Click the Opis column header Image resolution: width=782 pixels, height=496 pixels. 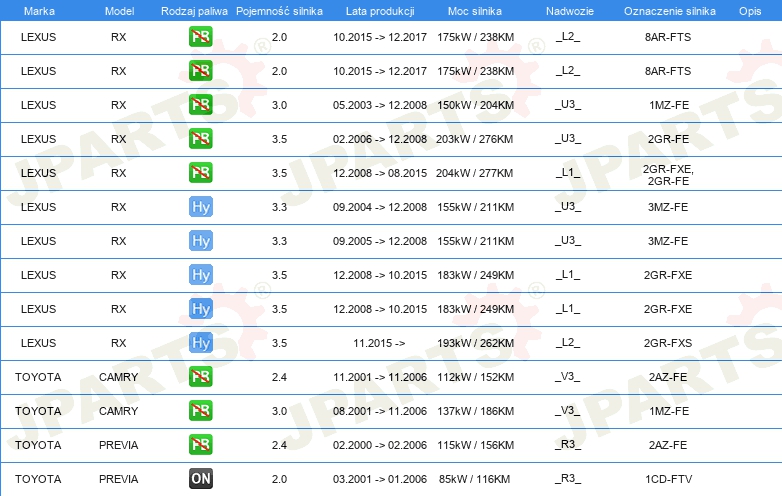coord(750,11)
